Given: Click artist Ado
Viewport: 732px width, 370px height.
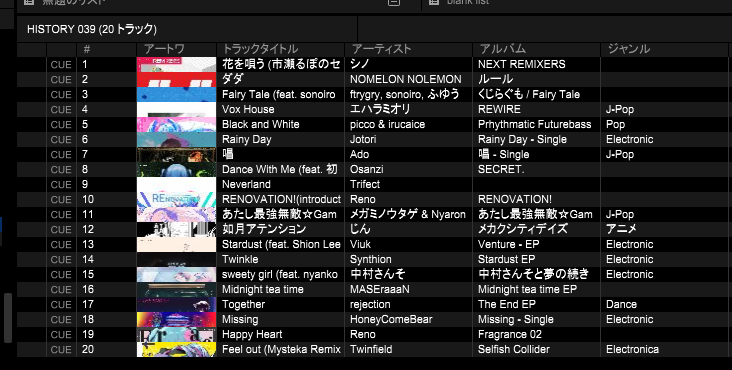Looking at the screenshot, I should [359, 154].
